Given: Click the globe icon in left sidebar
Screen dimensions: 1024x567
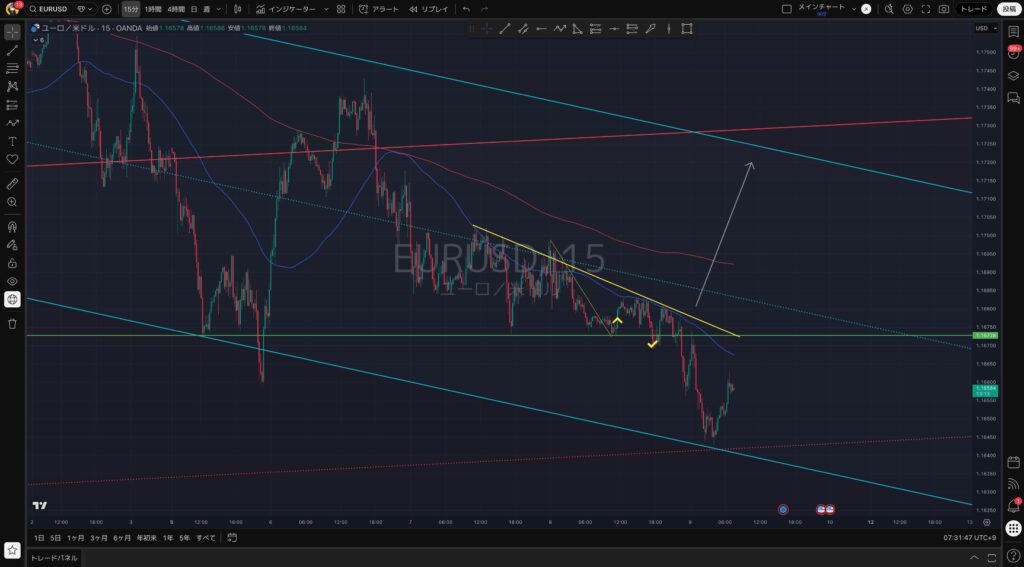Looking at the screenshot, I should pyautogui.click(x=12, y=300).
